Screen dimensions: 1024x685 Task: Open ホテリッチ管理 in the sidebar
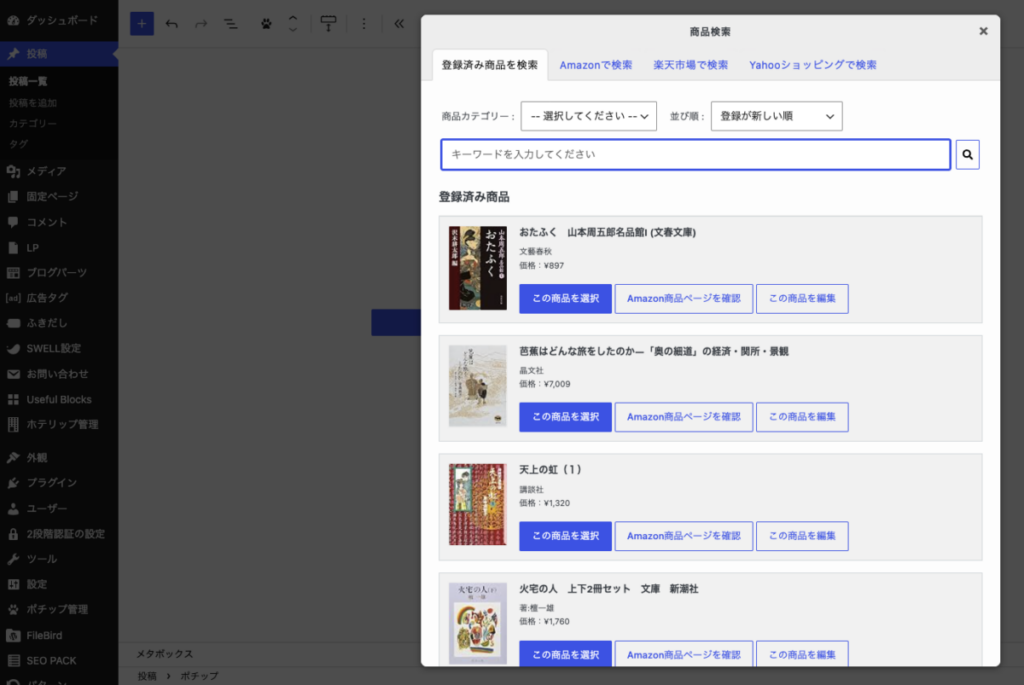59,424
